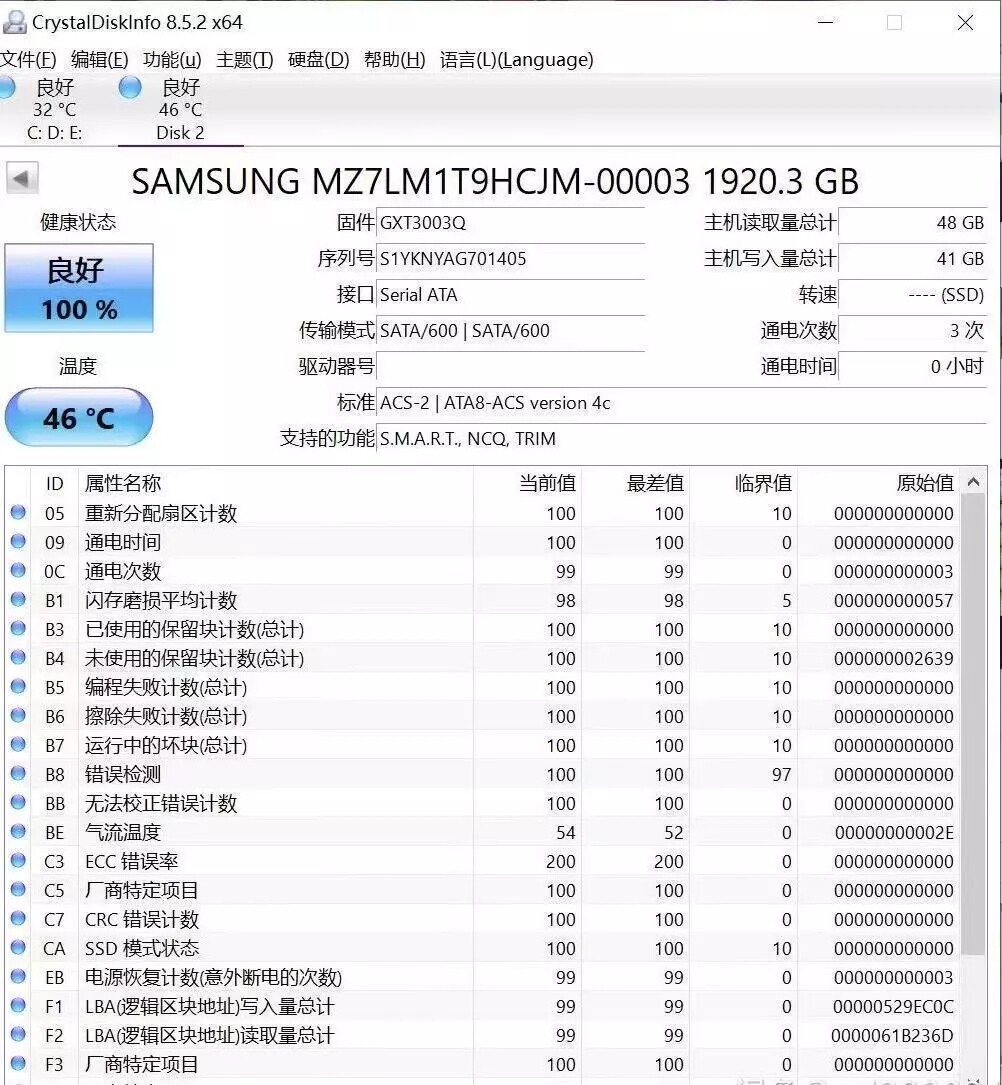Screen dimensions: 1002x1085
Task: Click status dot for attribute EB row
Action: click(18, 976)
